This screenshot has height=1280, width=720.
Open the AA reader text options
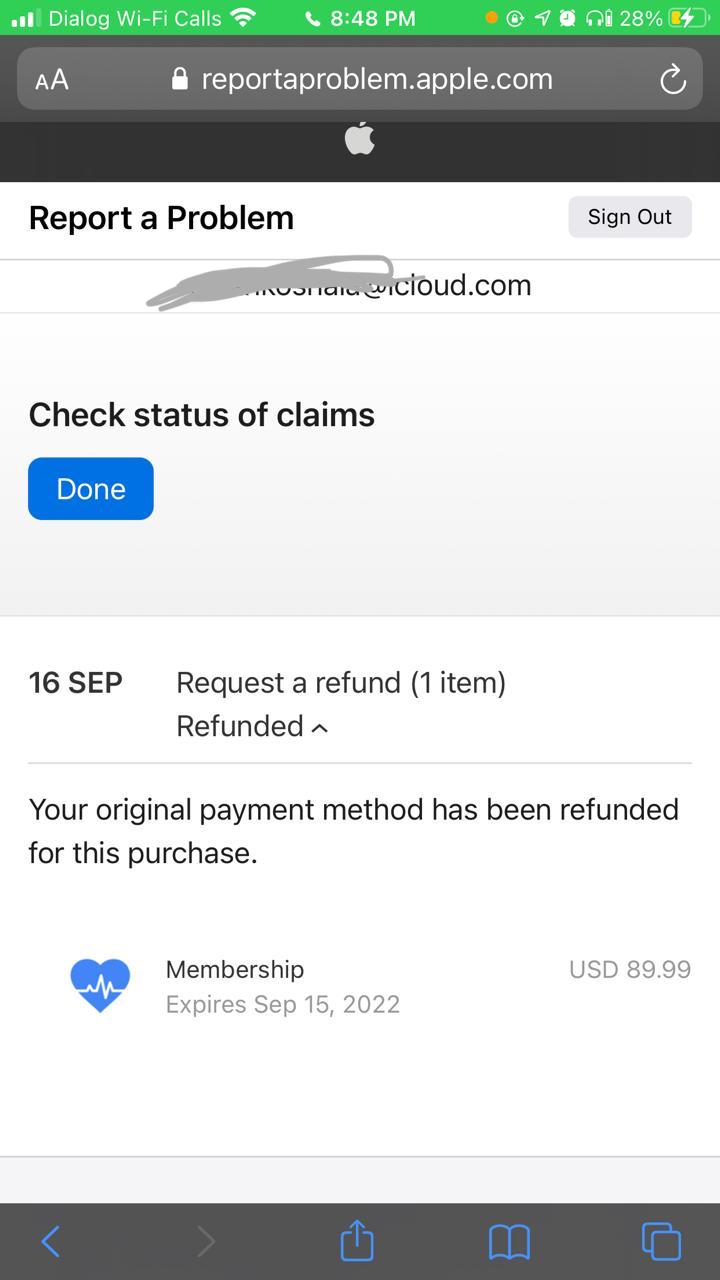tap(52, 80)
